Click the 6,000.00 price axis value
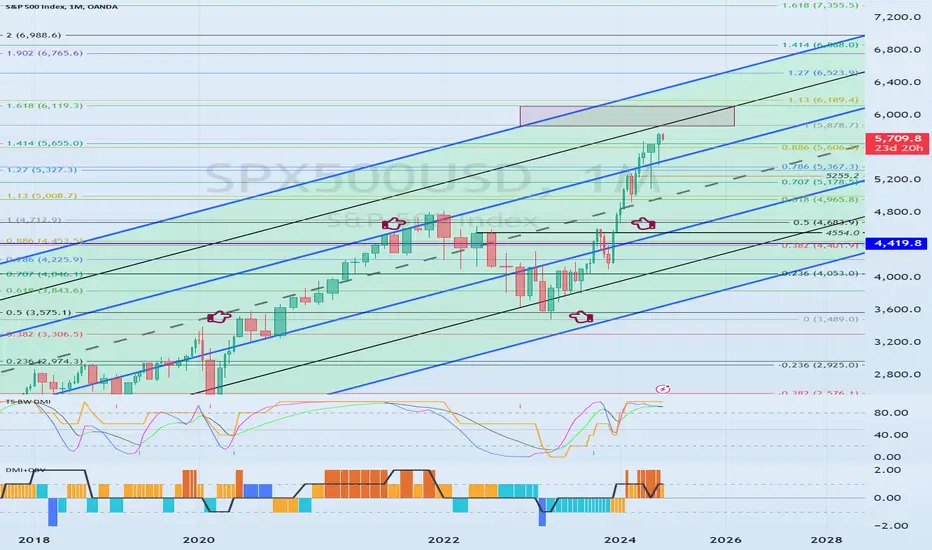The image size is (932, 550). tap(897, 115)
